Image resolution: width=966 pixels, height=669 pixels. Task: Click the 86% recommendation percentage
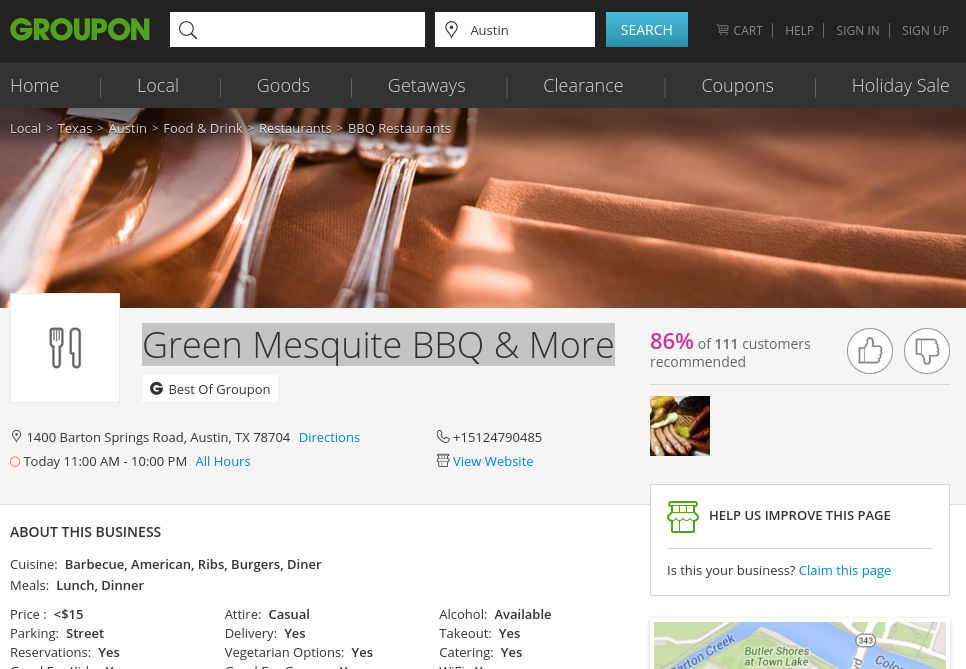tap(672, 341)
